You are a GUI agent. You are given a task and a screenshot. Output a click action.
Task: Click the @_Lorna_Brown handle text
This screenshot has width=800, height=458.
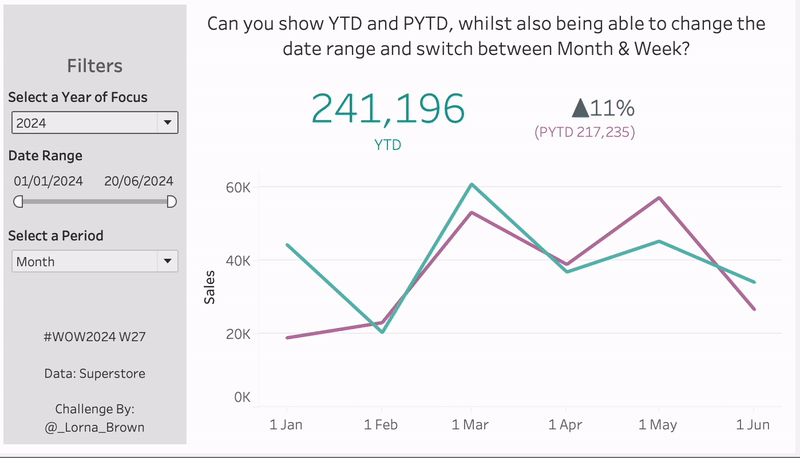coord(94,427)
